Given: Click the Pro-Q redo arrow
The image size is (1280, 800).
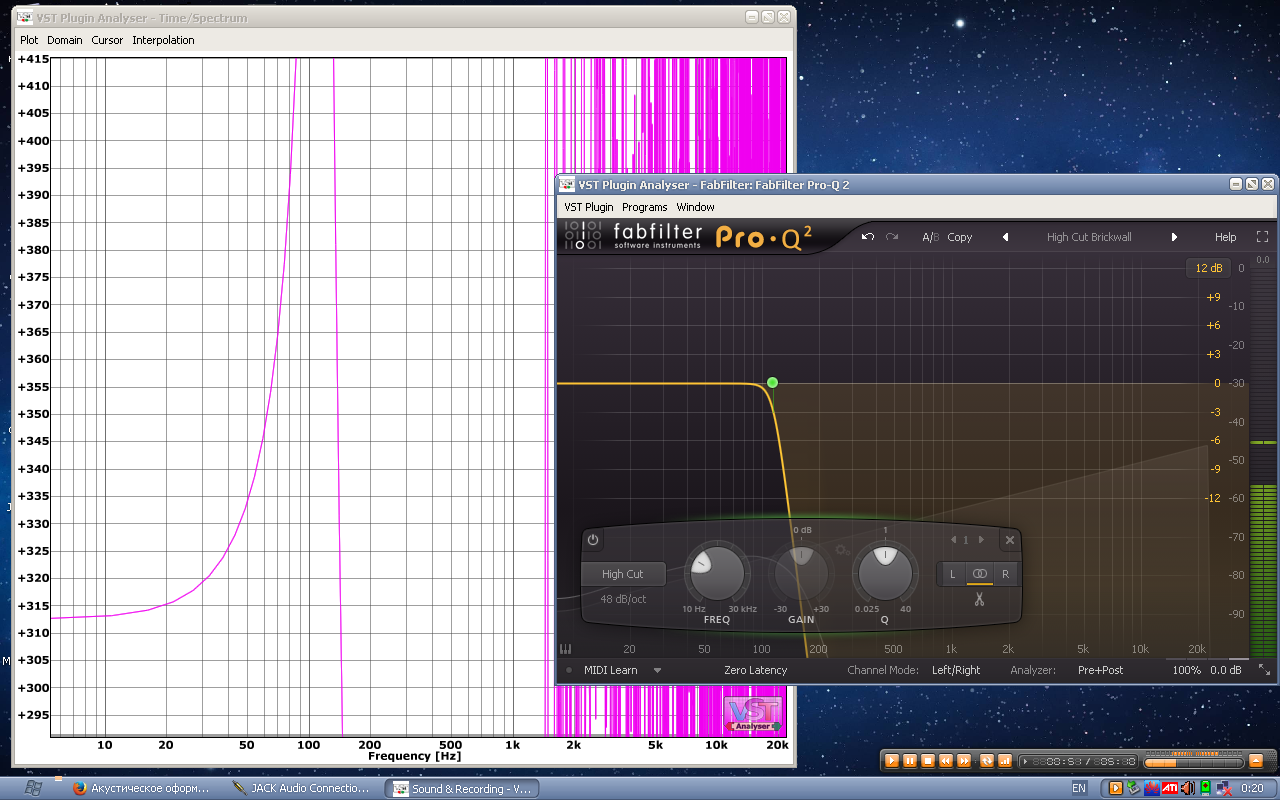Looking at the screenshot, I should tap(892, 237).
